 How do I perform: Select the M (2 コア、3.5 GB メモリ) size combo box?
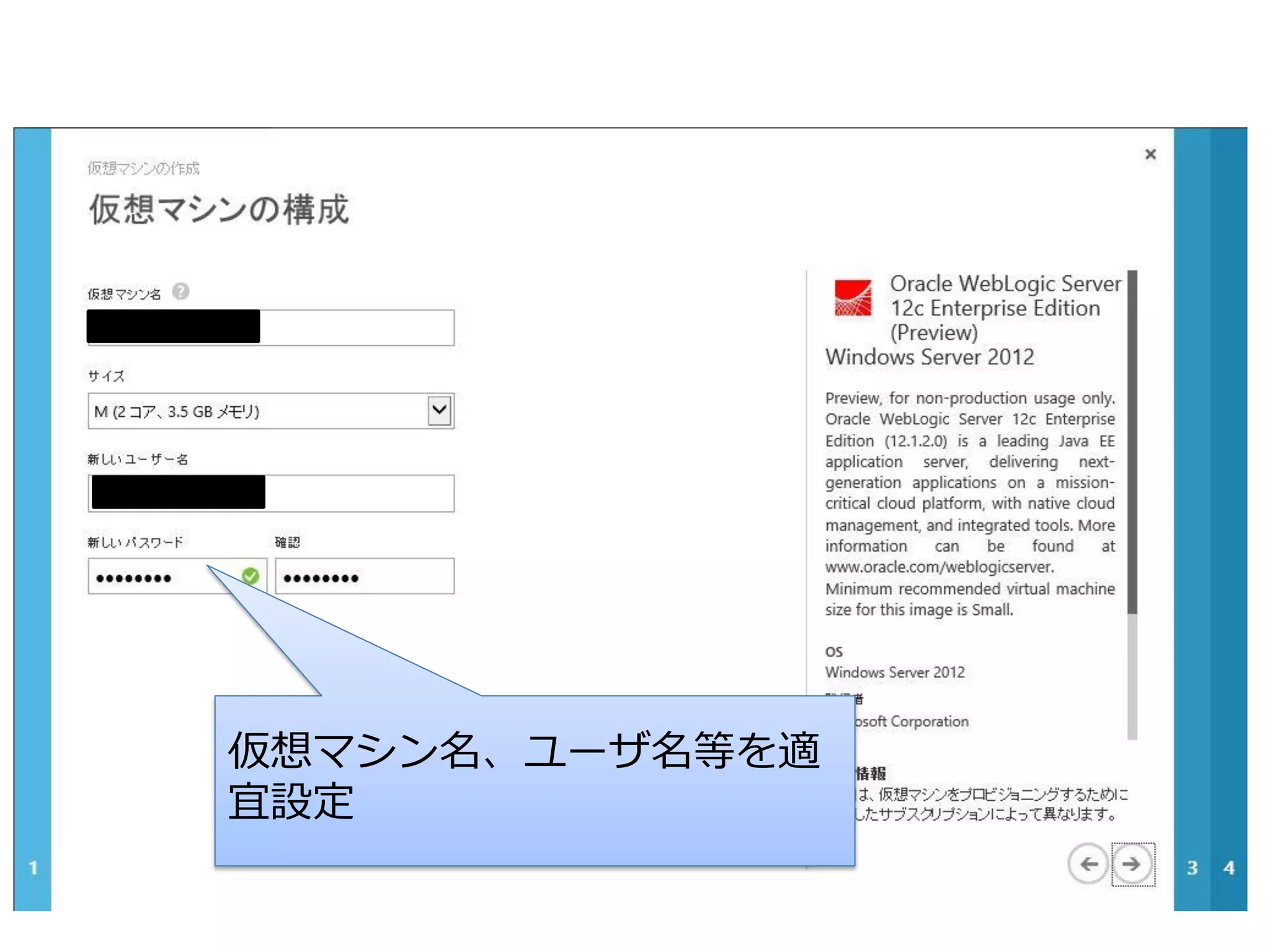(271, 411)
